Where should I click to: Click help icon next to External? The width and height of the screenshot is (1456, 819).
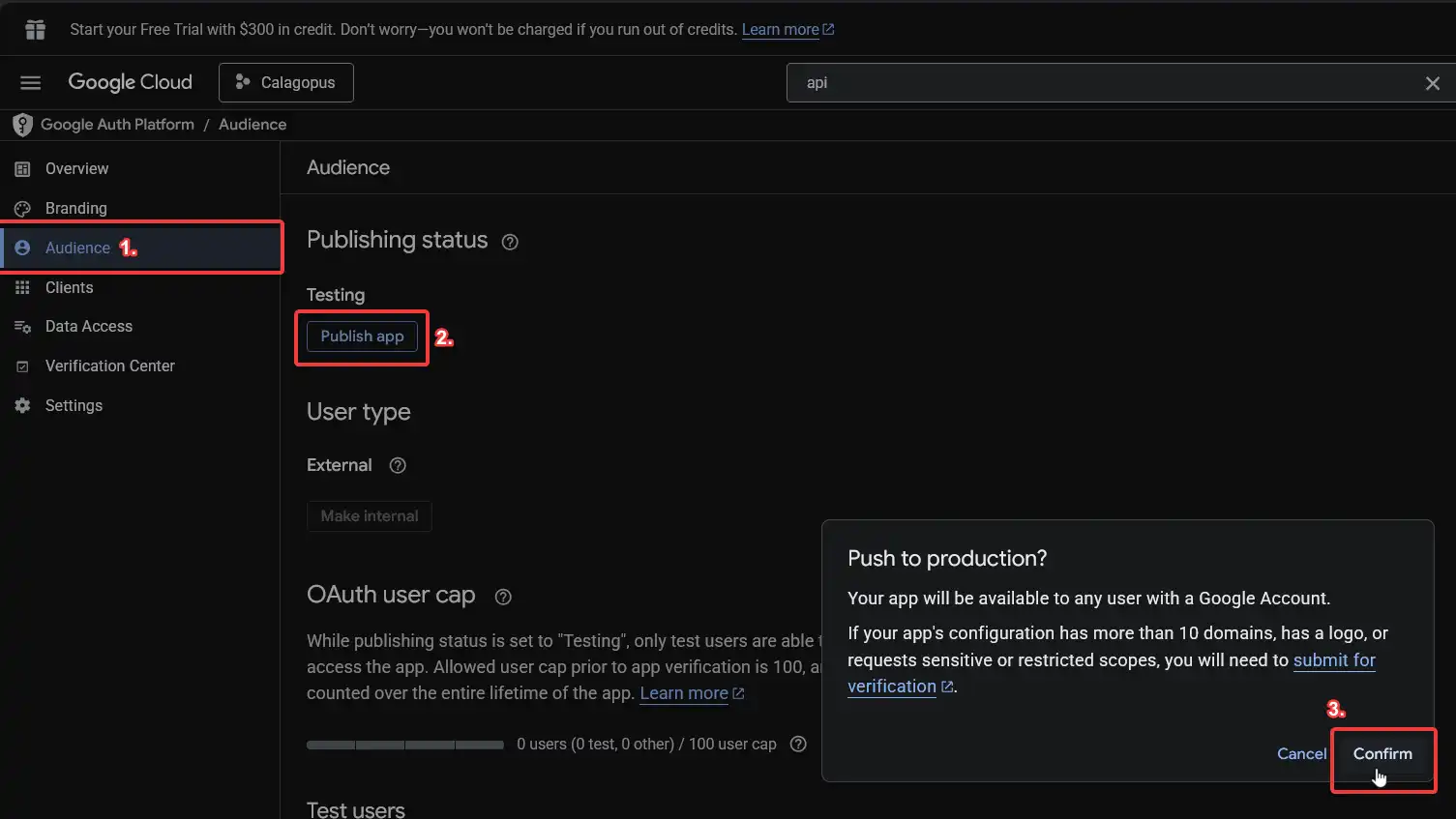[398, 466]
